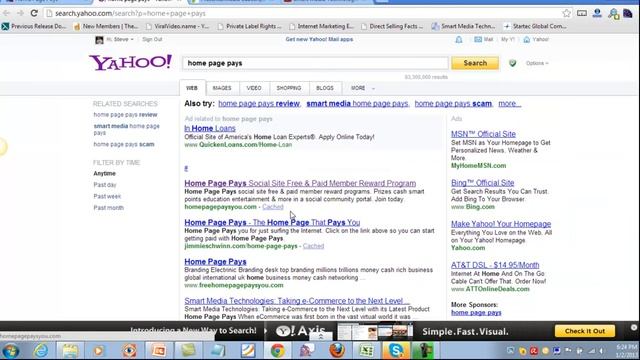Click the Axis banner preview thumbnail

pyautogui.click(x=375, y=331)
